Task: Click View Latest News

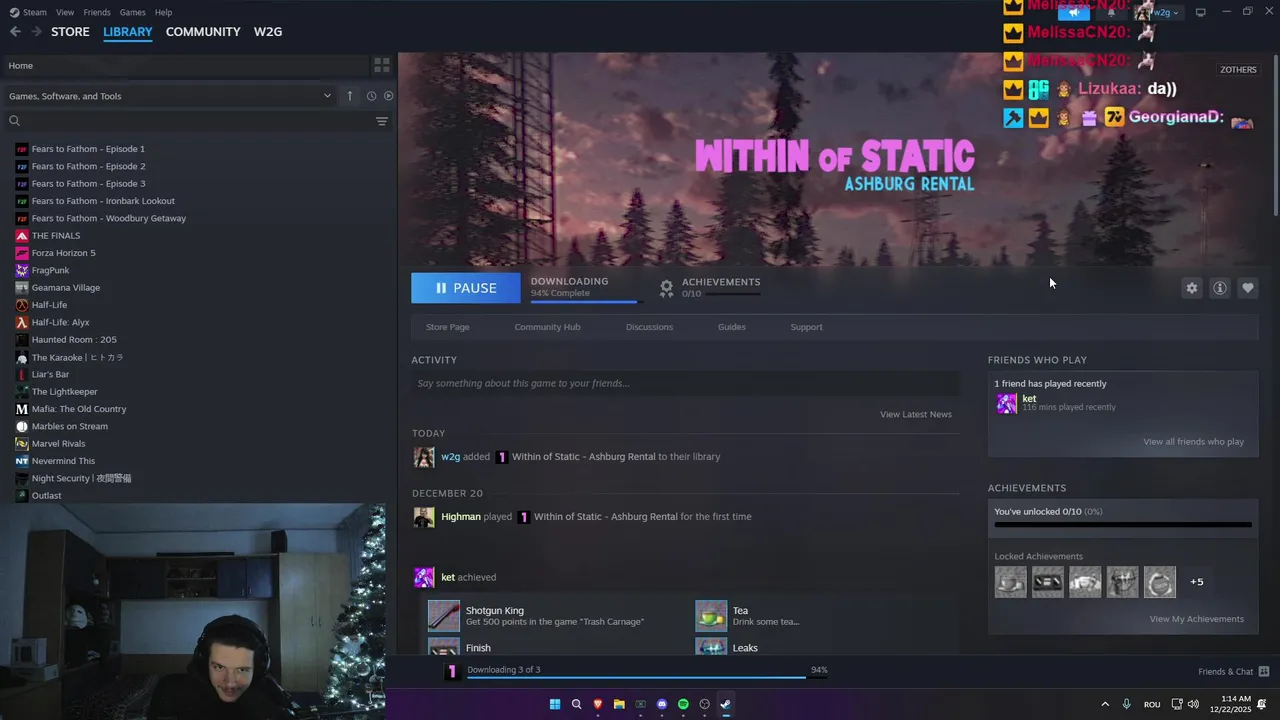Action: [x=916, y=414]
